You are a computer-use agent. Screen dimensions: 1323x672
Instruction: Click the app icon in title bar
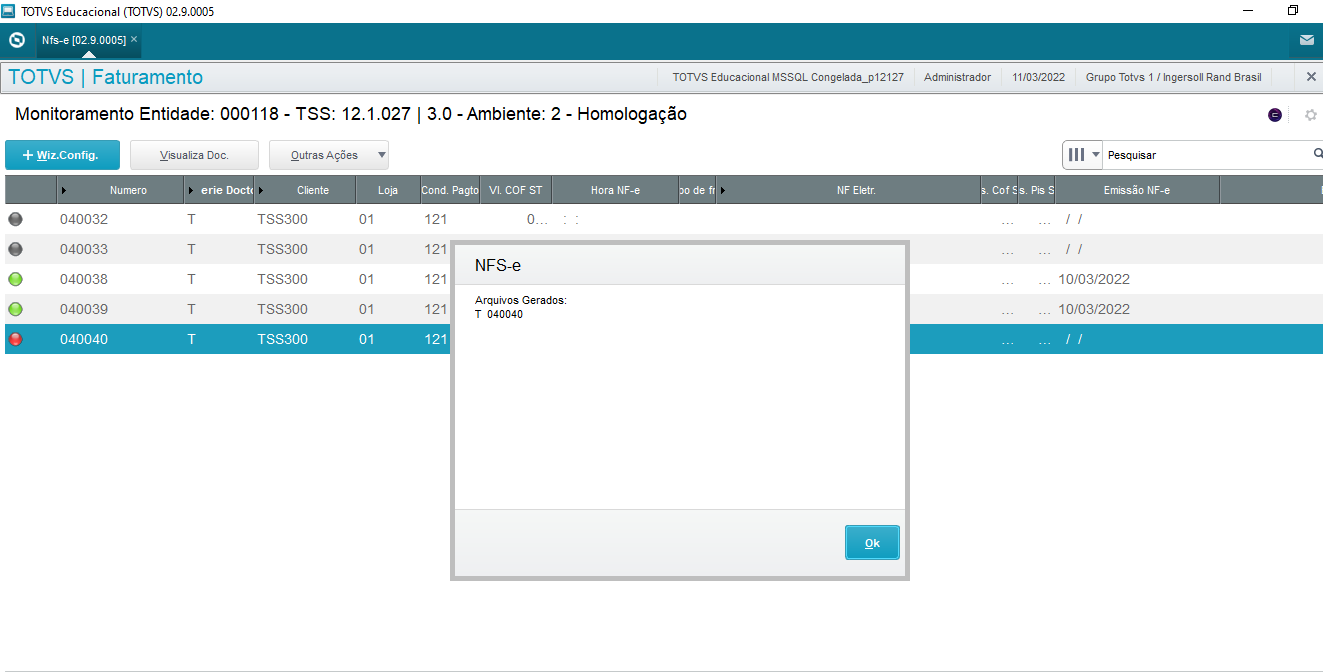tap(9, 11)
